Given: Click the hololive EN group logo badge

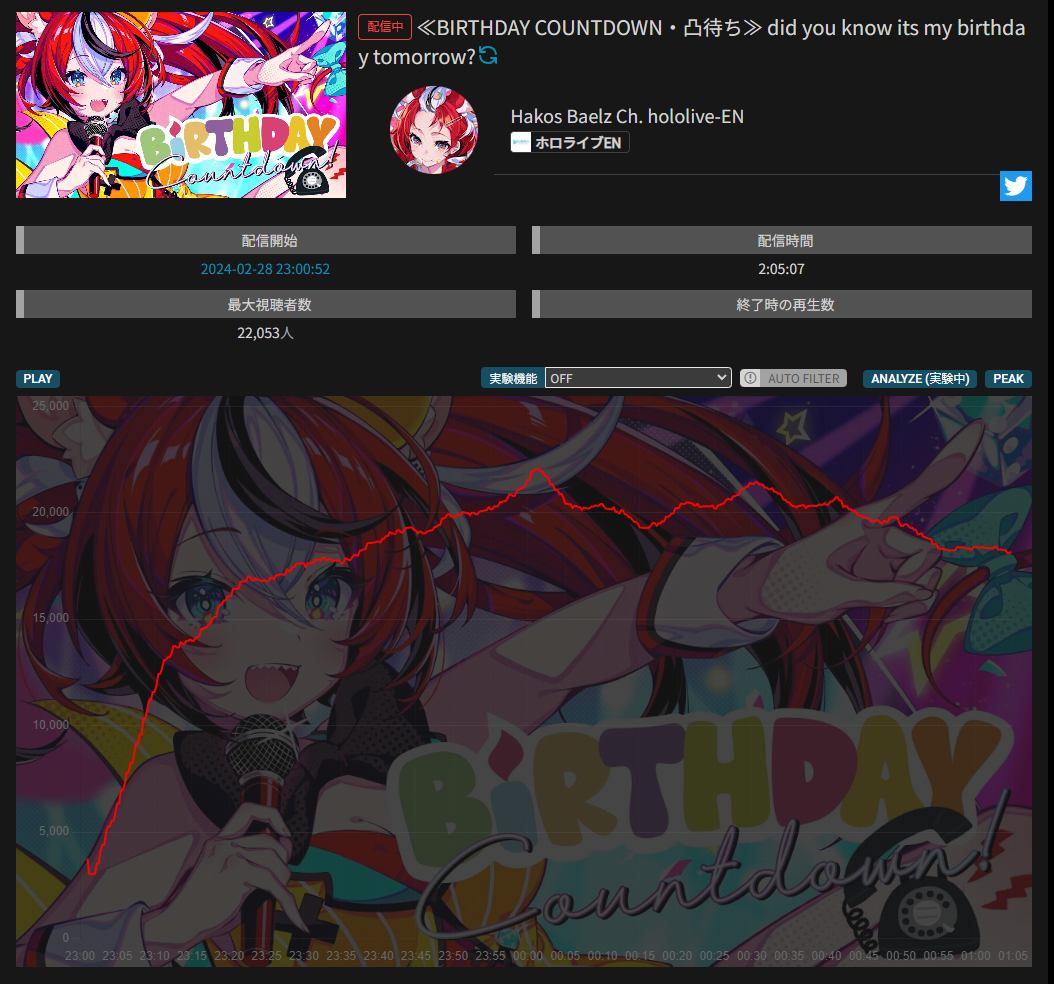Looking at the screenshot, I should pyautogui.click(x=521, y=142).
